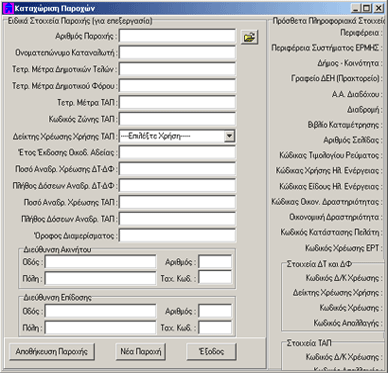
Task: Focus the Ονοματεπώνυμο Καταναλωτή field
Action: pyautogui.click(x=177, y=53)
